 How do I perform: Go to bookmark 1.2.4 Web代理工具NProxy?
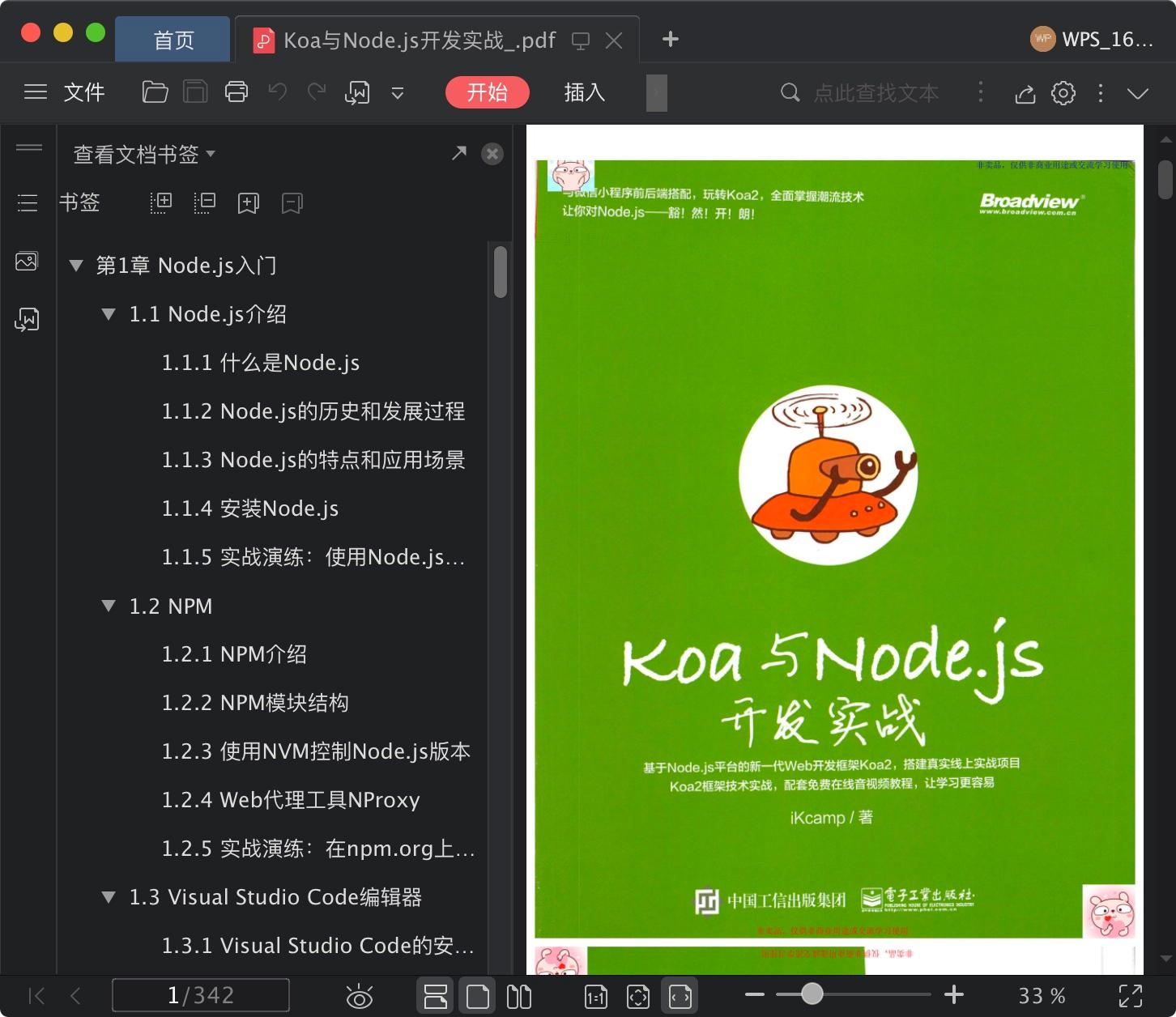291,800
